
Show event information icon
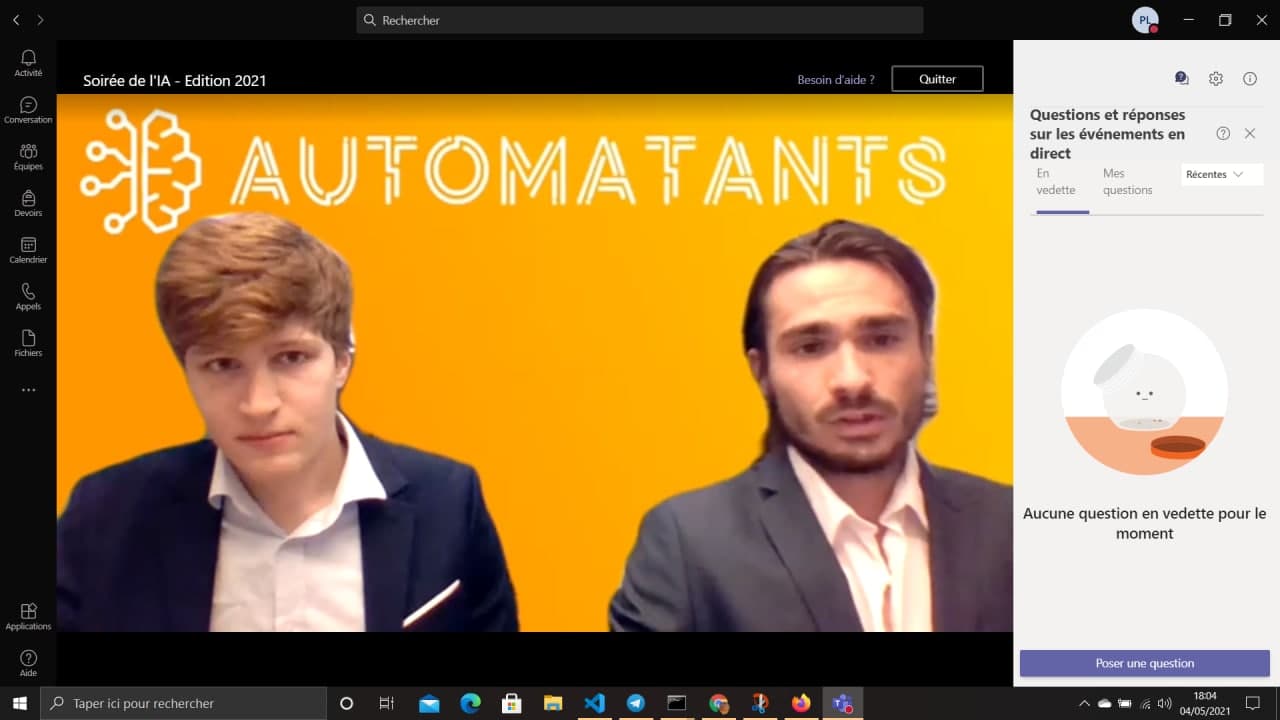point(1249,78)
